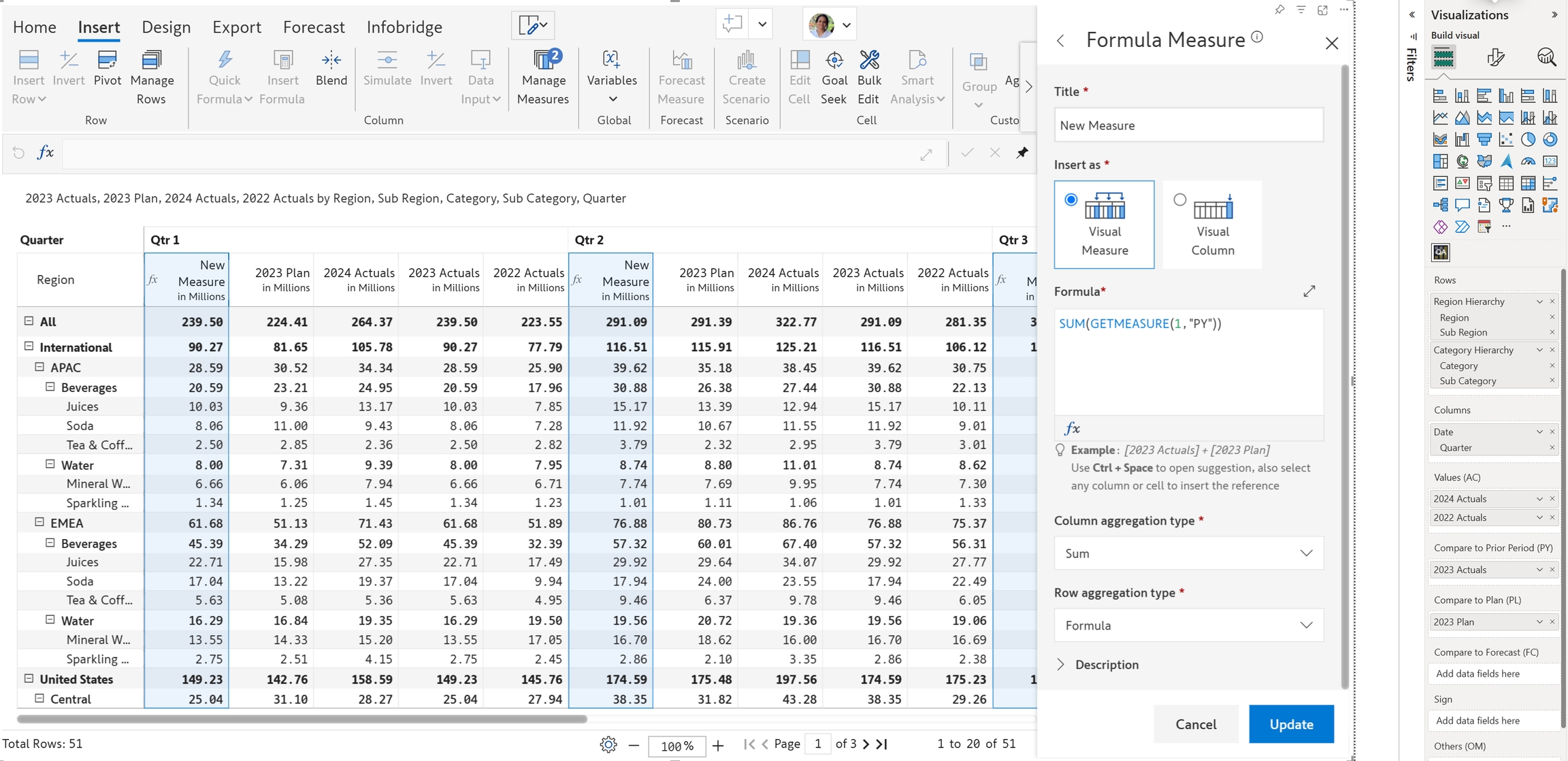Open the Row aggregation type dropdown
1568x761 pixels.
click(1188, 626)
